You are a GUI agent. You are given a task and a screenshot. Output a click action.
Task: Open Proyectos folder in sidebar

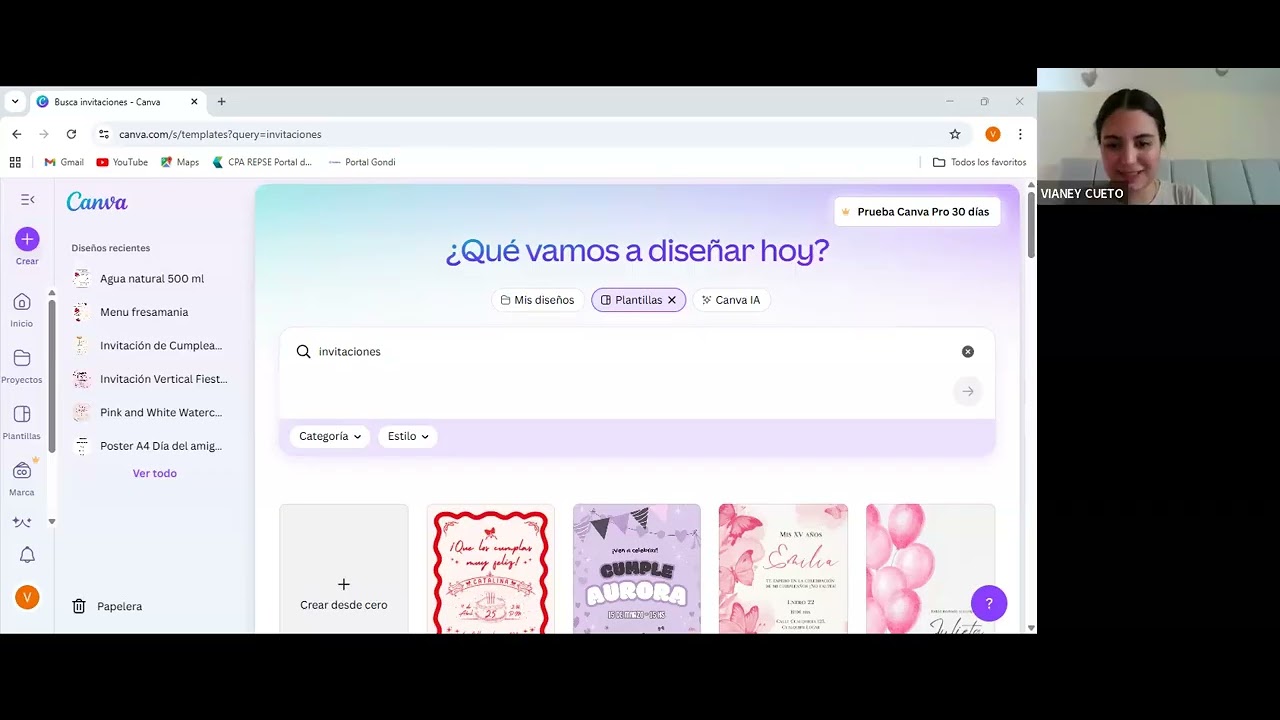[x=22, y=366]
